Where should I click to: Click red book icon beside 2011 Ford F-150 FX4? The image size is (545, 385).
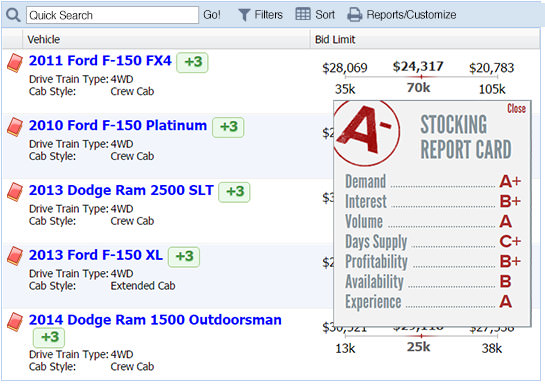point(15,63)
